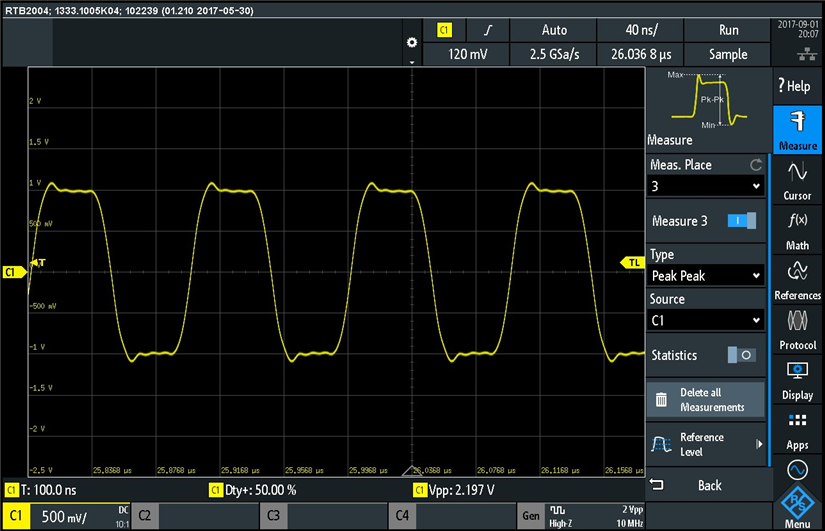Open the Source C1 dropdown
The height and width of the screenshot is (531, 825).
pos(706,320)
